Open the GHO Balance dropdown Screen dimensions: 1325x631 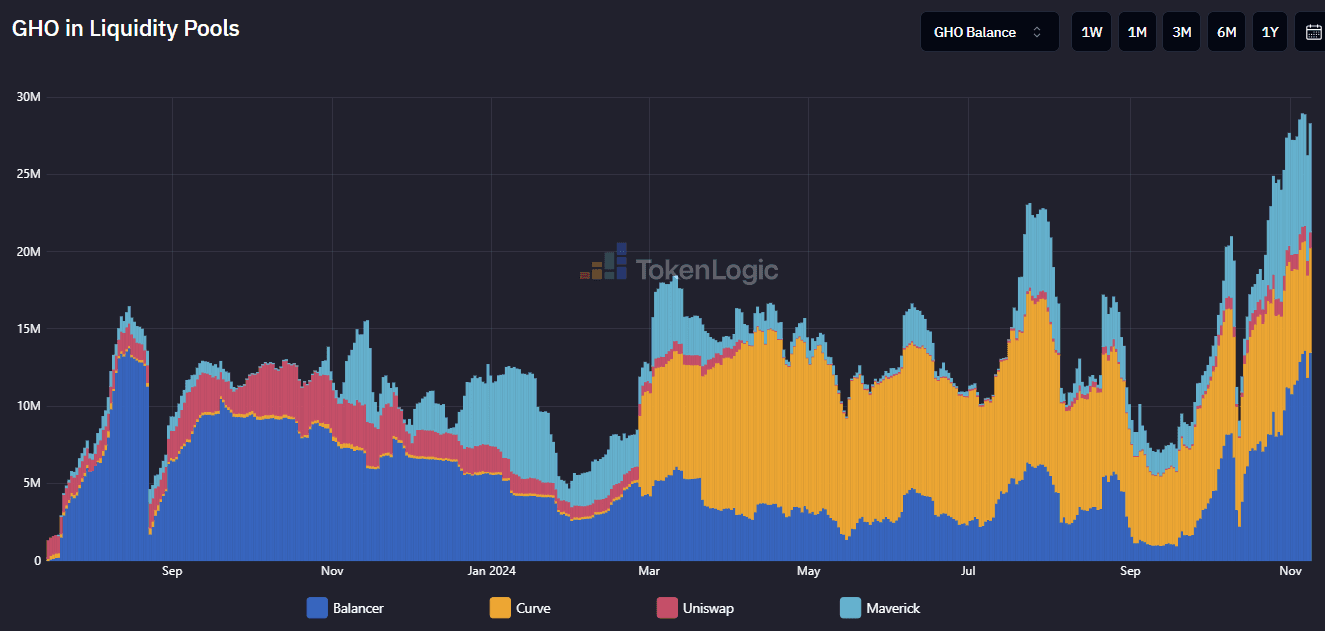989,32
